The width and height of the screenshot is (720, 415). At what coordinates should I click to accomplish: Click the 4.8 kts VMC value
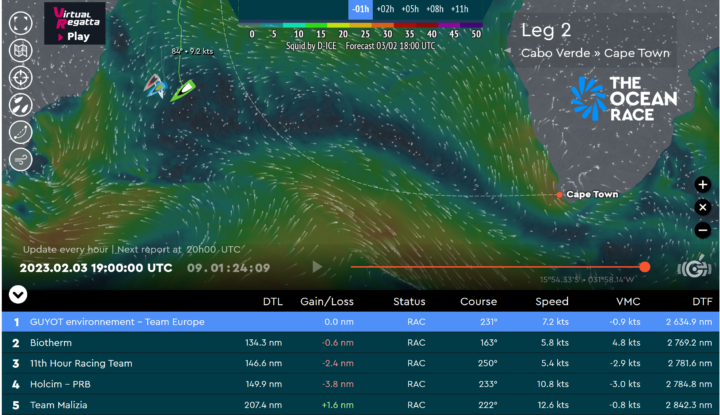pyautogui.click(x=628, y=342)
